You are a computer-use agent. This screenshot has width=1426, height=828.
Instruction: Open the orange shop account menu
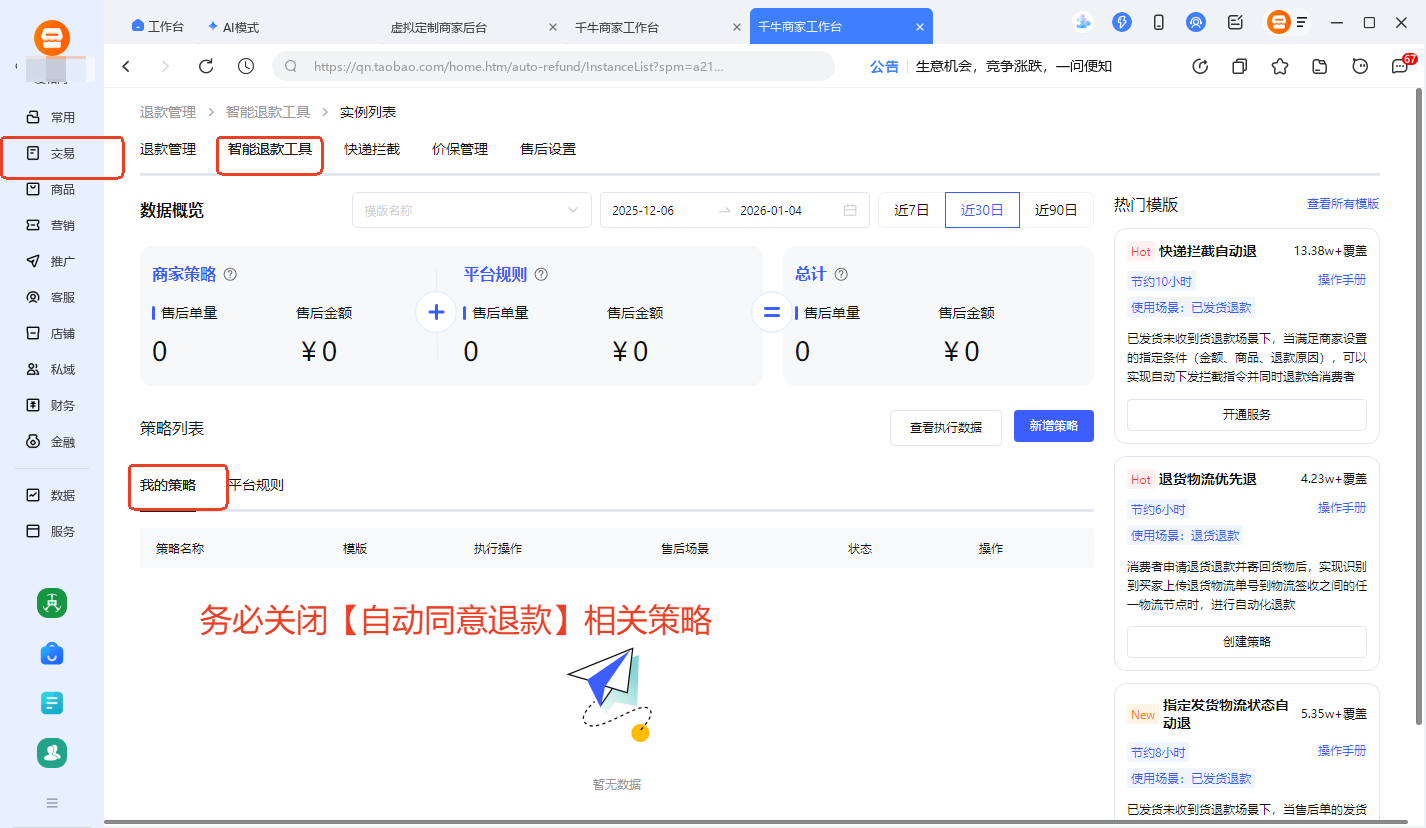pyautogui.click(x=1287, y=22)
